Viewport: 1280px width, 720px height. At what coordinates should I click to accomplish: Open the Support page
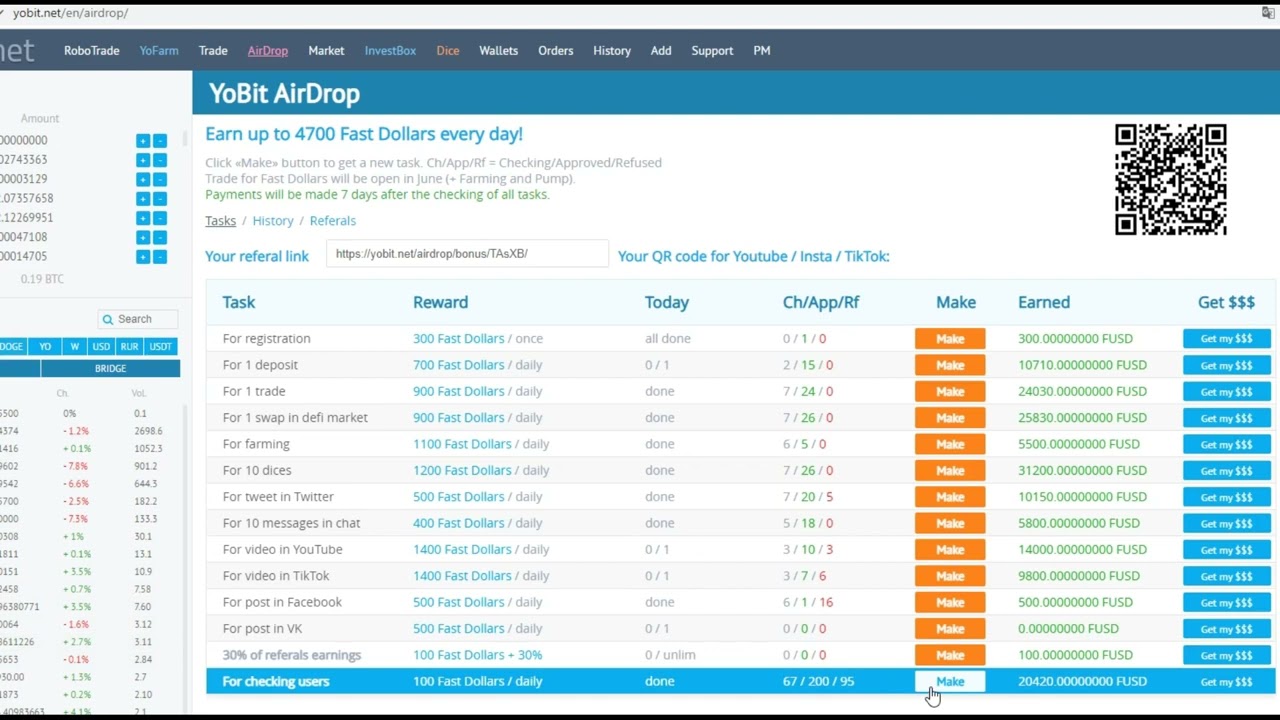pyautogui.click(x=712, y=50)
